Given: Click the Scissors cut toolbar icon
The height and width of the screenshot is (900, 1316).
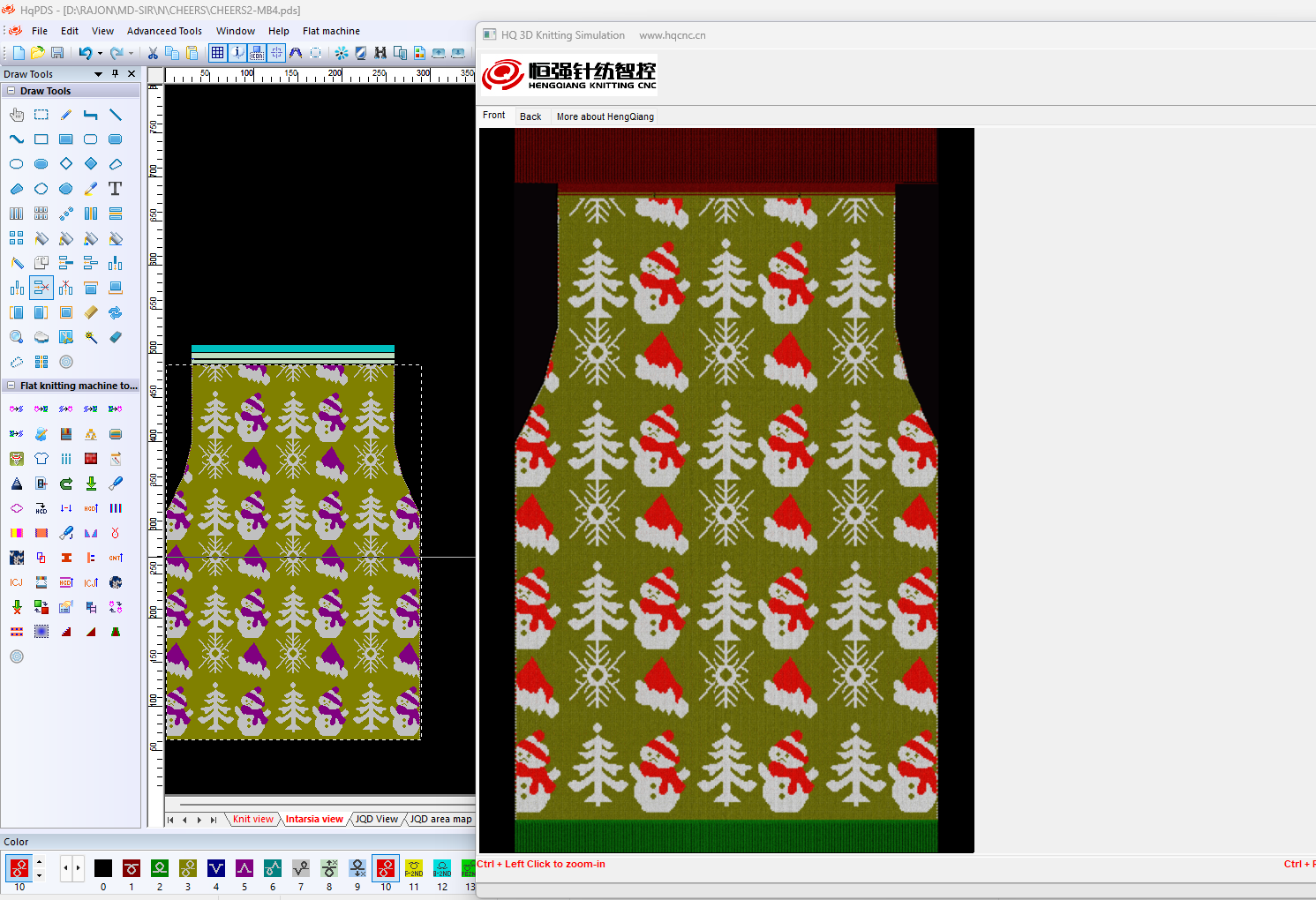Looking at the screenshot, I should 153,53.
